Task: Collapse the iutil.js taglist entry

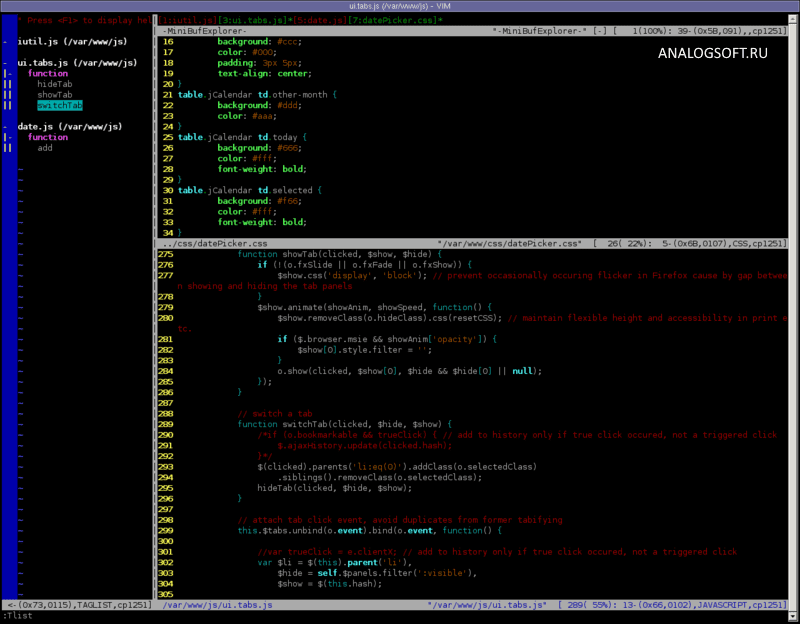Action: [x=5, y=43]
